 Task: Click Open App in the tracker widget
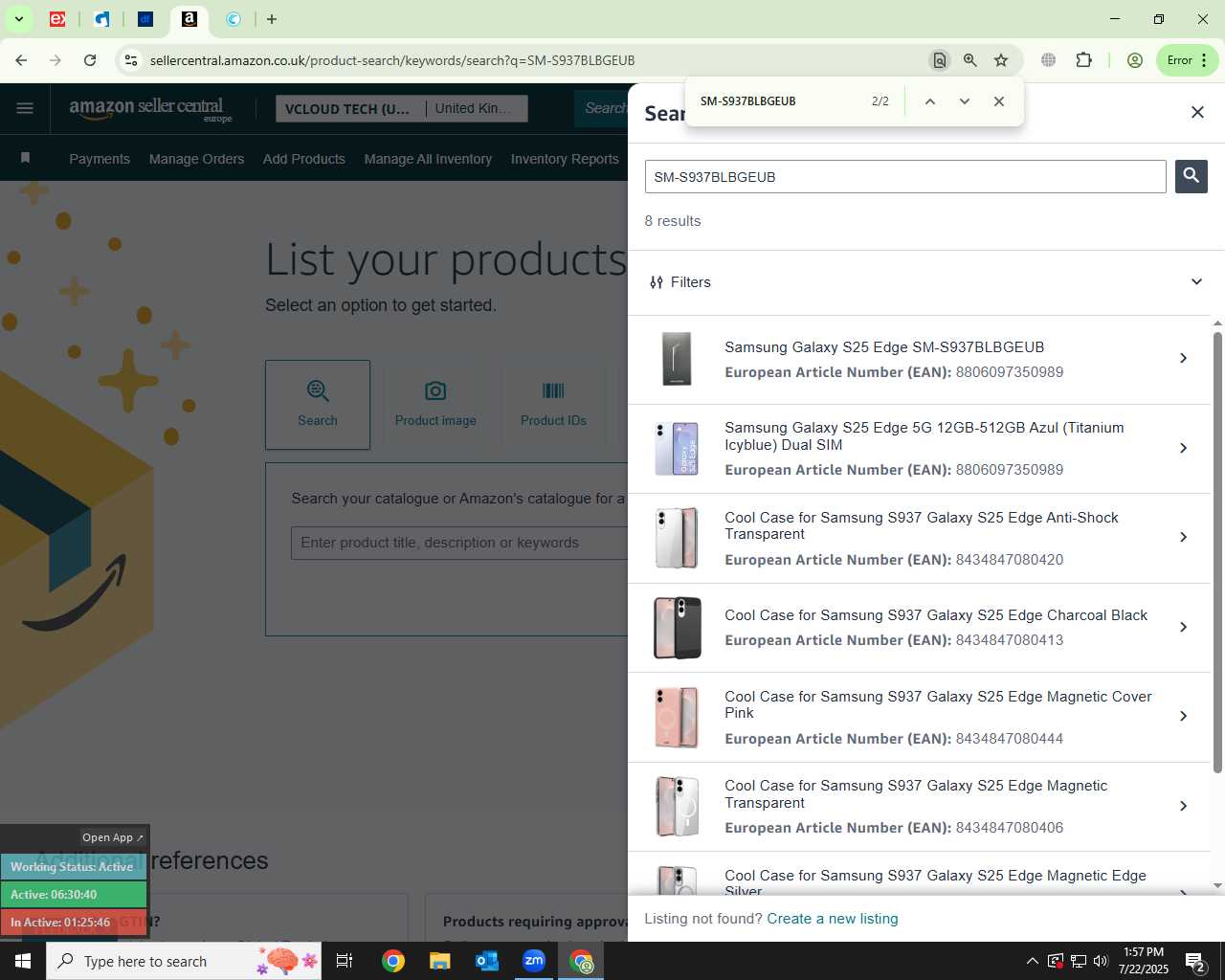tap(112, 837)
